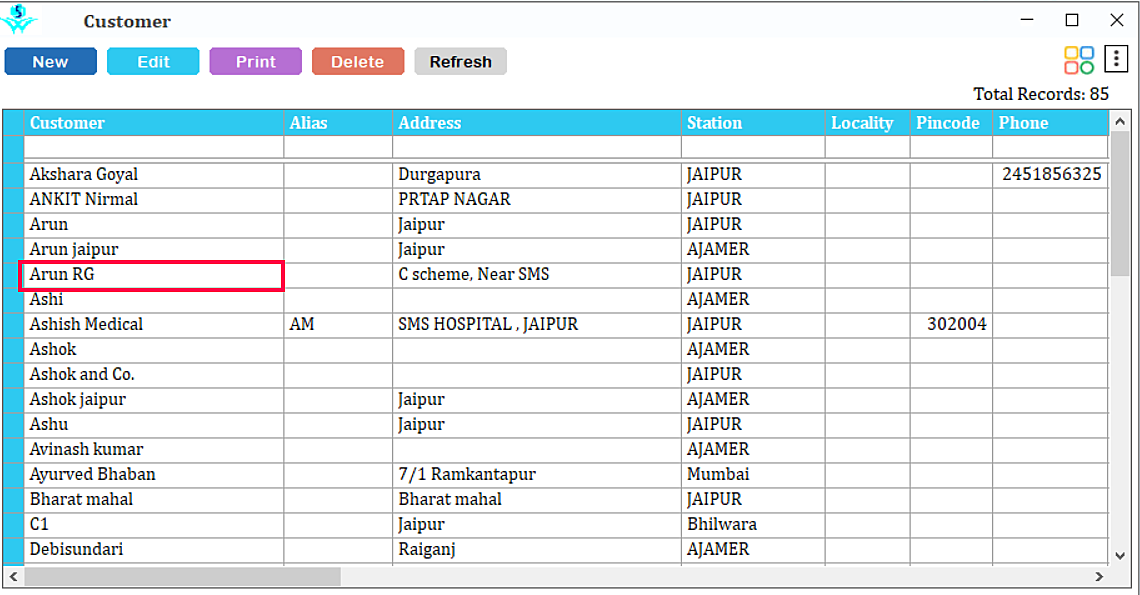Click the application logo in title bar

point(19,20)
